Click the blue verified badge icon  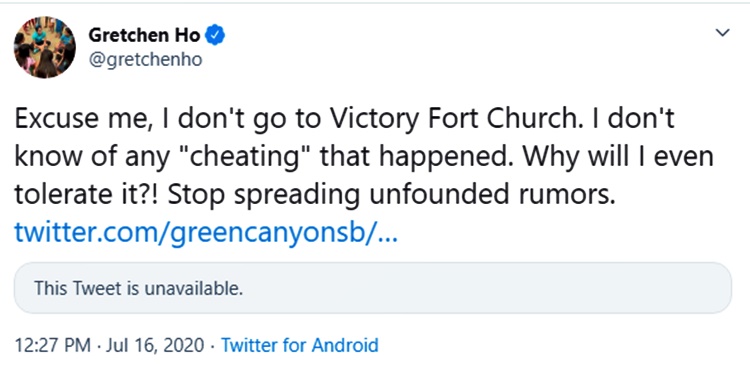point(215,36)
